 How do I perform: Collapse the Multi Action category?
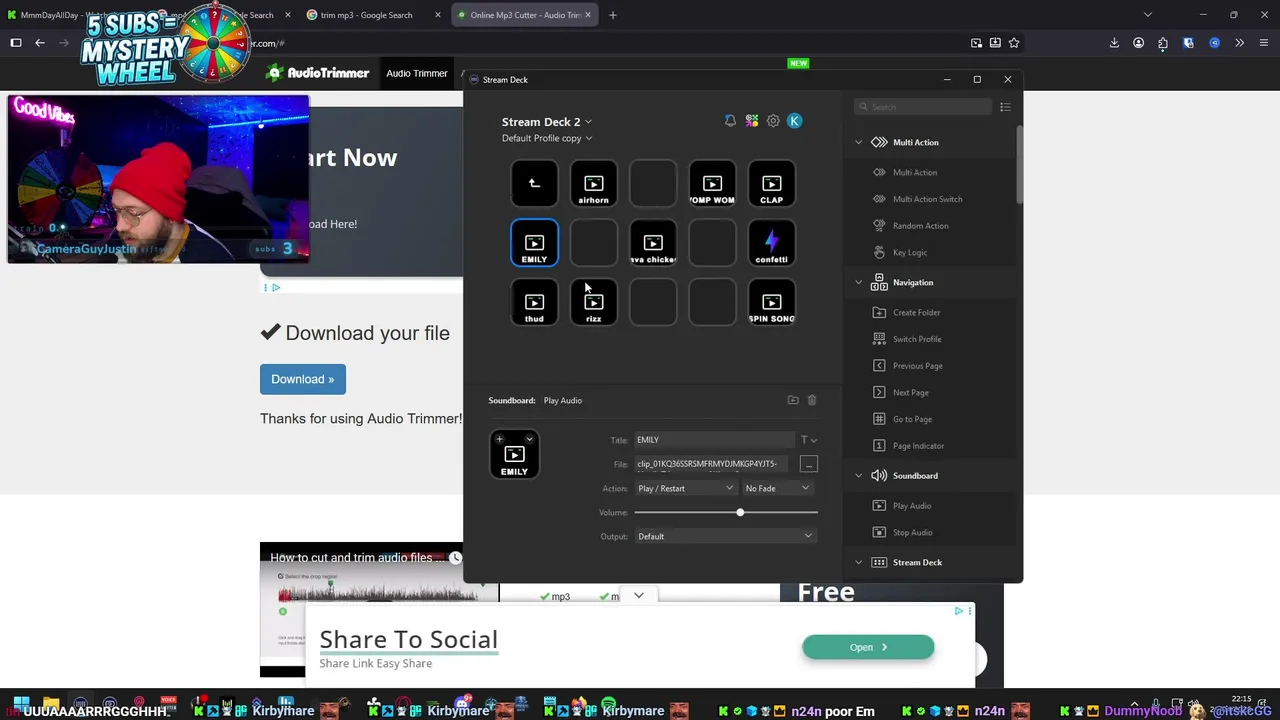858,142
